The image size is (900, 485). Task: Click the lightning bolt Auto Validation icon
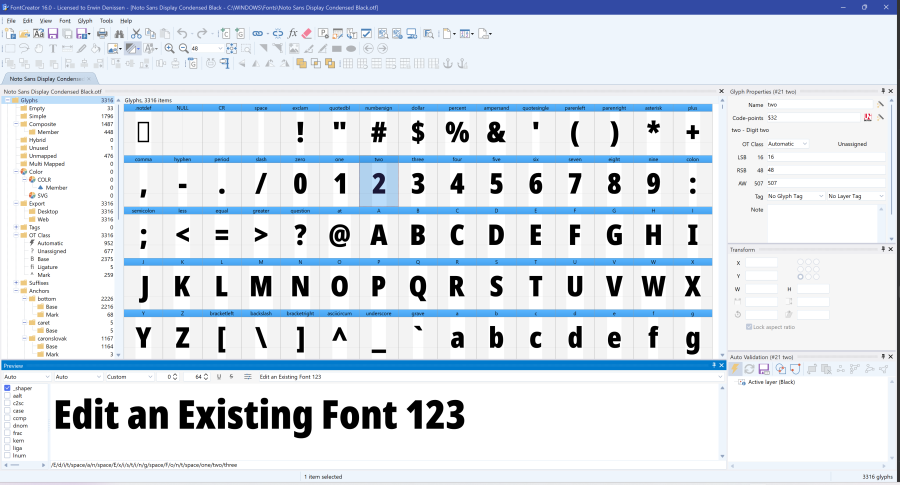click(x=735, y=369)
